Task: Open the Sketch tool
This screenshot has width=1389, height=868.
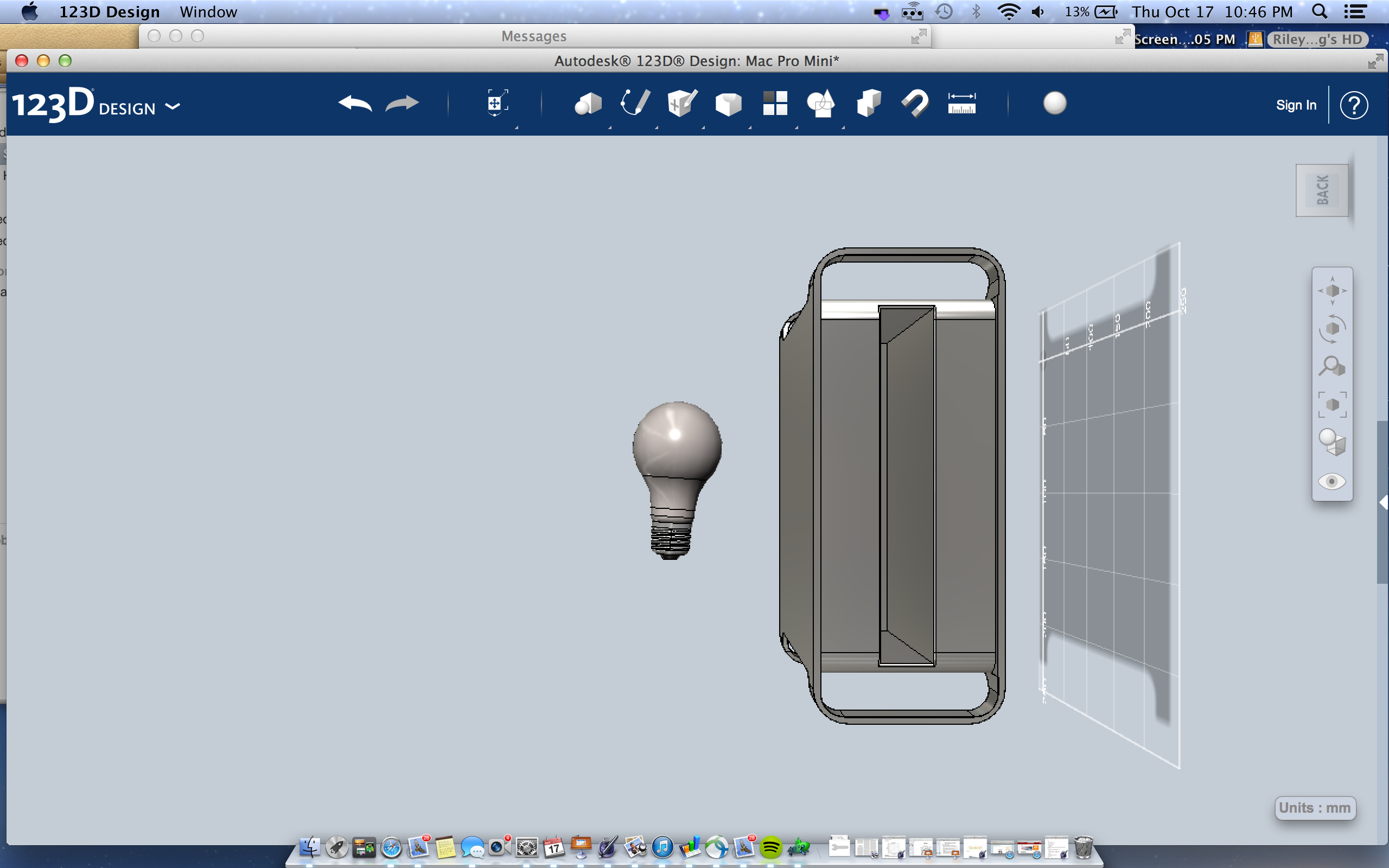Action: point(634,103)
